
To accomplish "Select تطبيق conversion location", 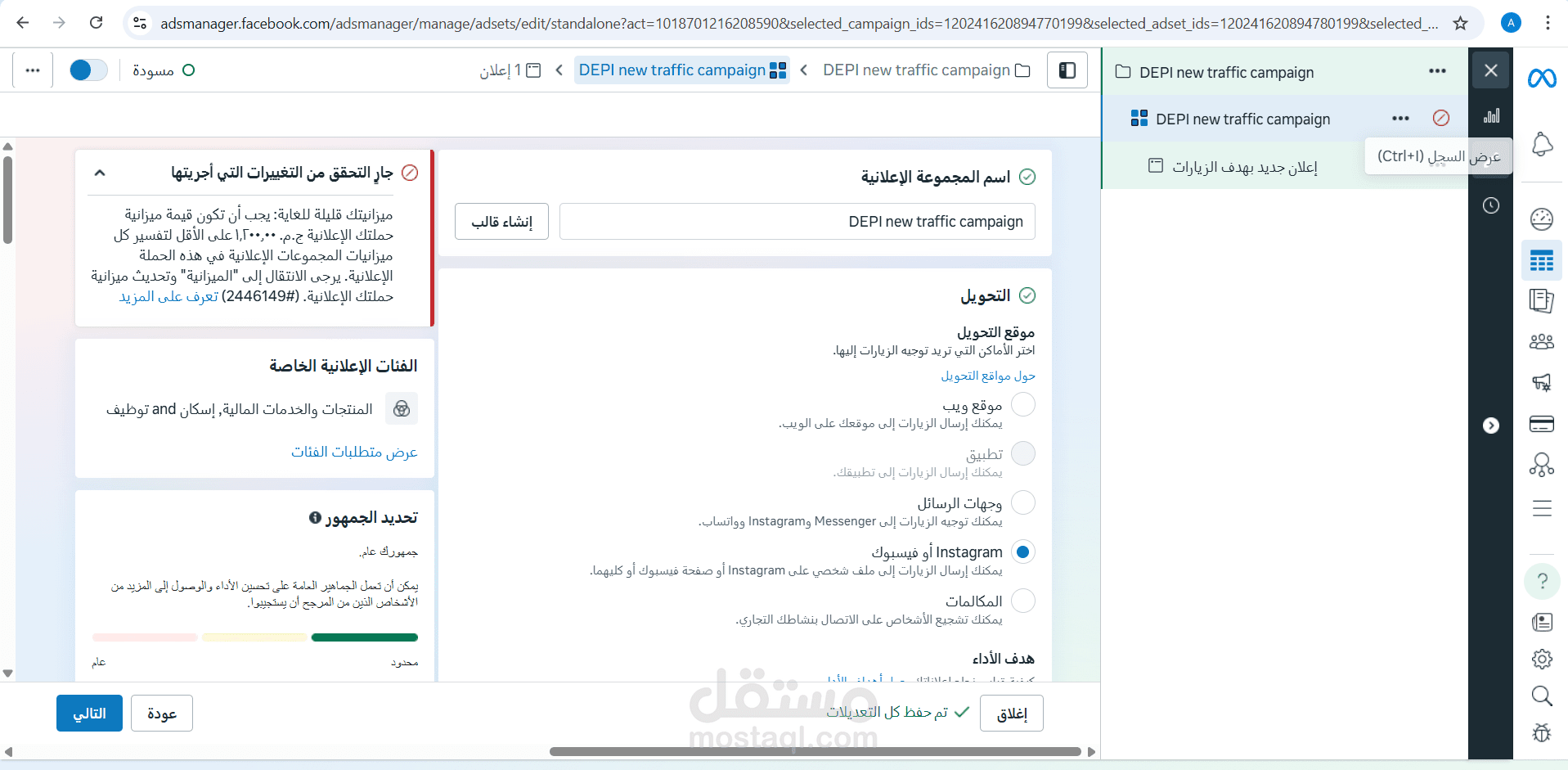I will 1023,453.
